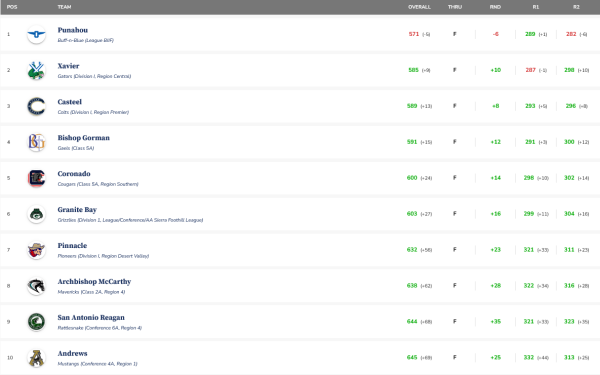Click the Andrews Mustangs team logo
Image resolution: width=600 pixels, height=375 pixels.
(x=36, y=358)
